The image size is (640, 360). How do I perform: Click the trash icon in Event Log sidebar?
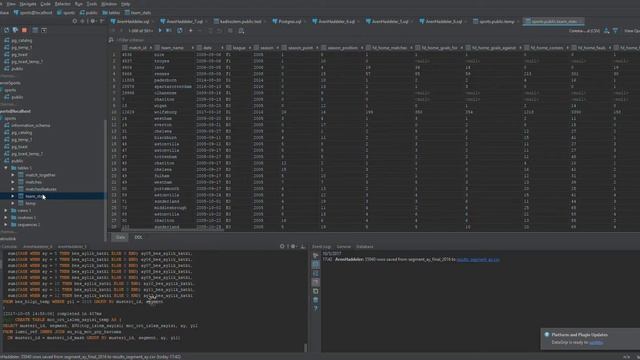[316, 300]
